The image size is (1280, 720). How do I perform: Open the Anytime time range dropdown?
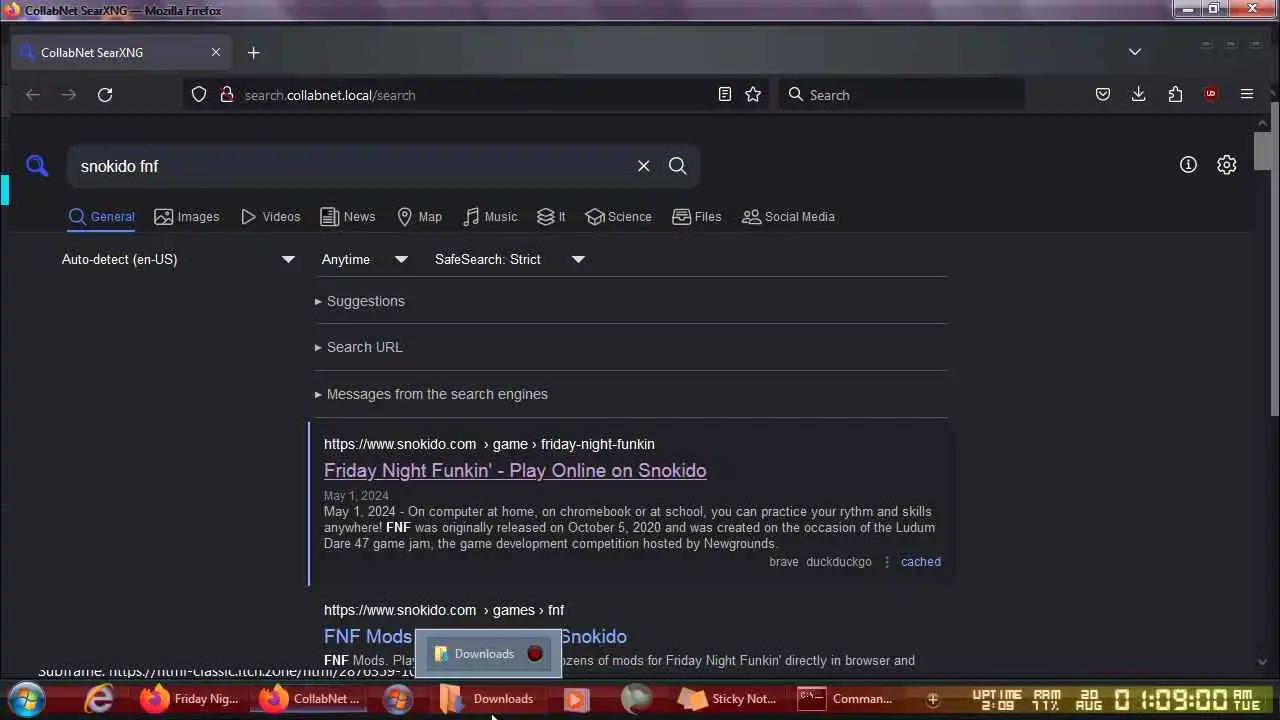tap(364, 259)
